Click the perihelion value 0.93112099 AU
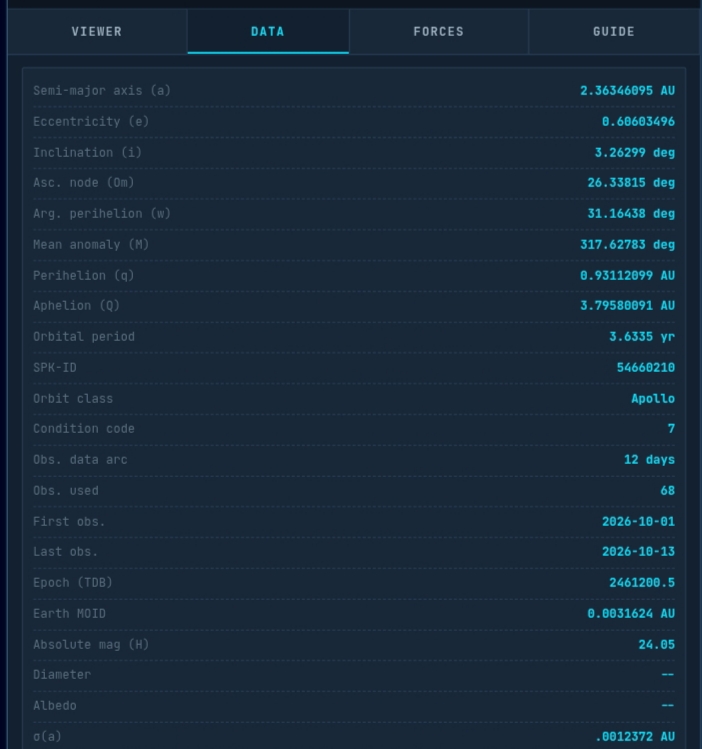 [x=627, y=276]
